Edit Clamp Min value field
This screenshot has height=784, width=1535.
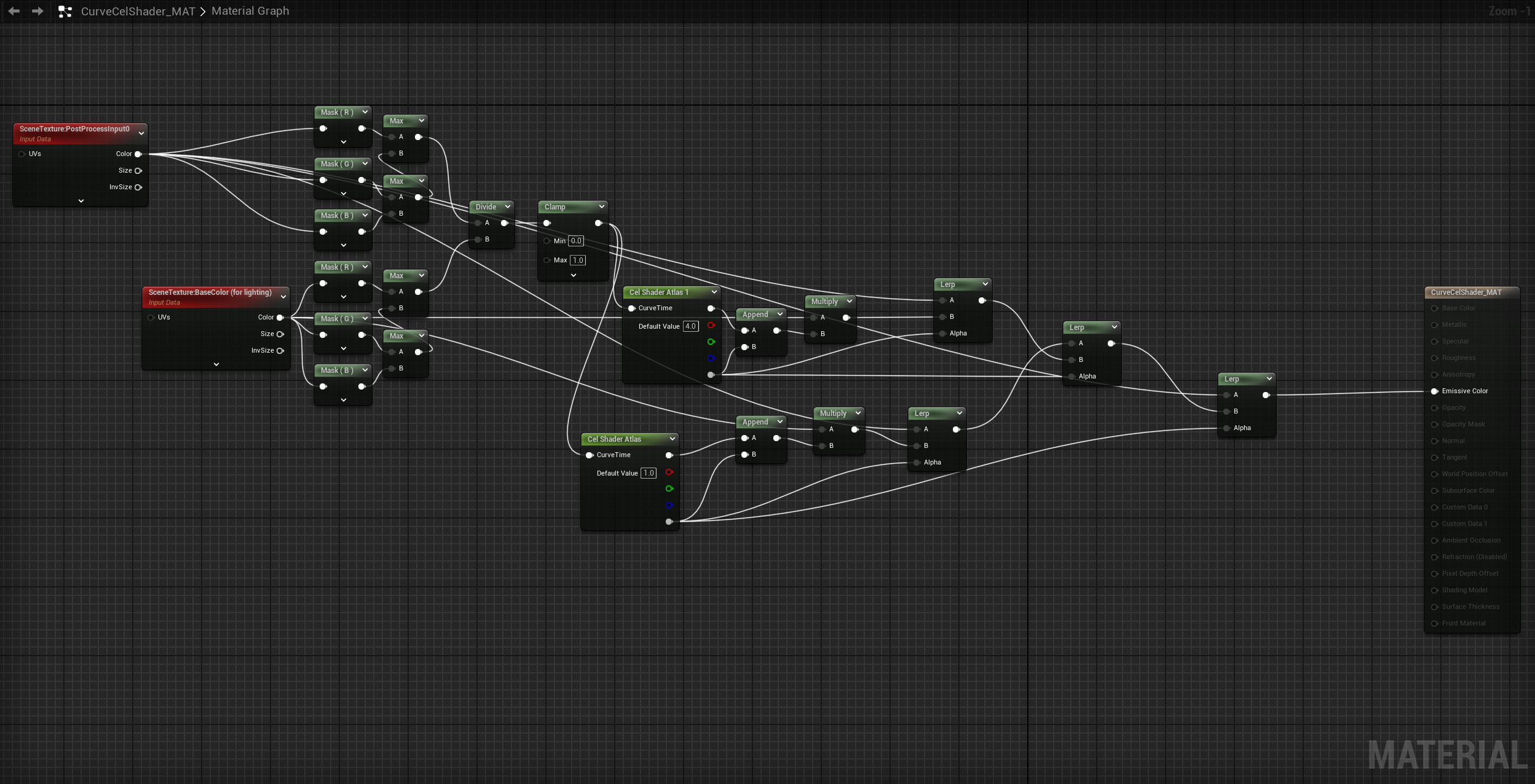(575, 241)
